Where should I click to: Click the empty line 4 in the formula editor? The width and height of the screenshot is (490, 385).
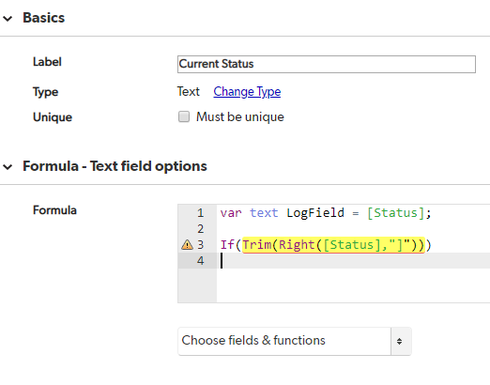pyautogui.click(x=353, y=261)
